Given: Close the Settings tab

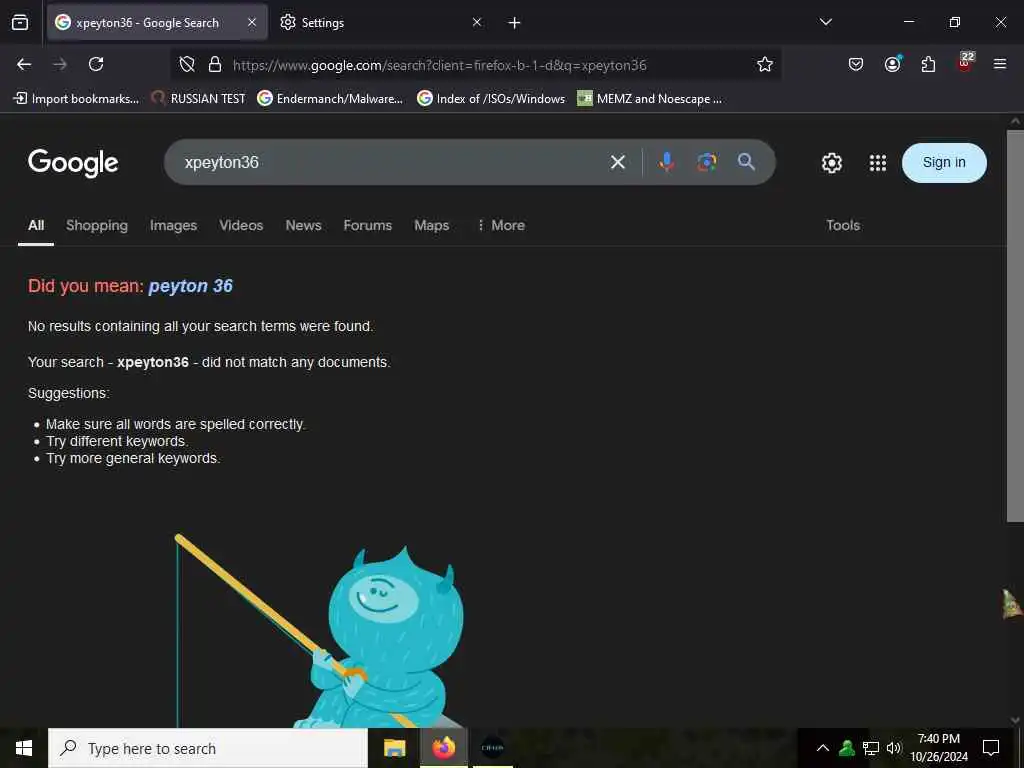Looking at the screenshot, I should tap(477, 22).
